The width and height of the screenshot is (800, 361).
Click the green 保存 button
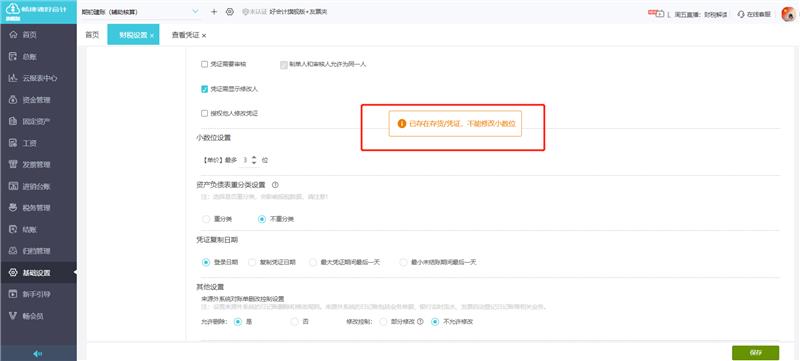tap(756, 353)
